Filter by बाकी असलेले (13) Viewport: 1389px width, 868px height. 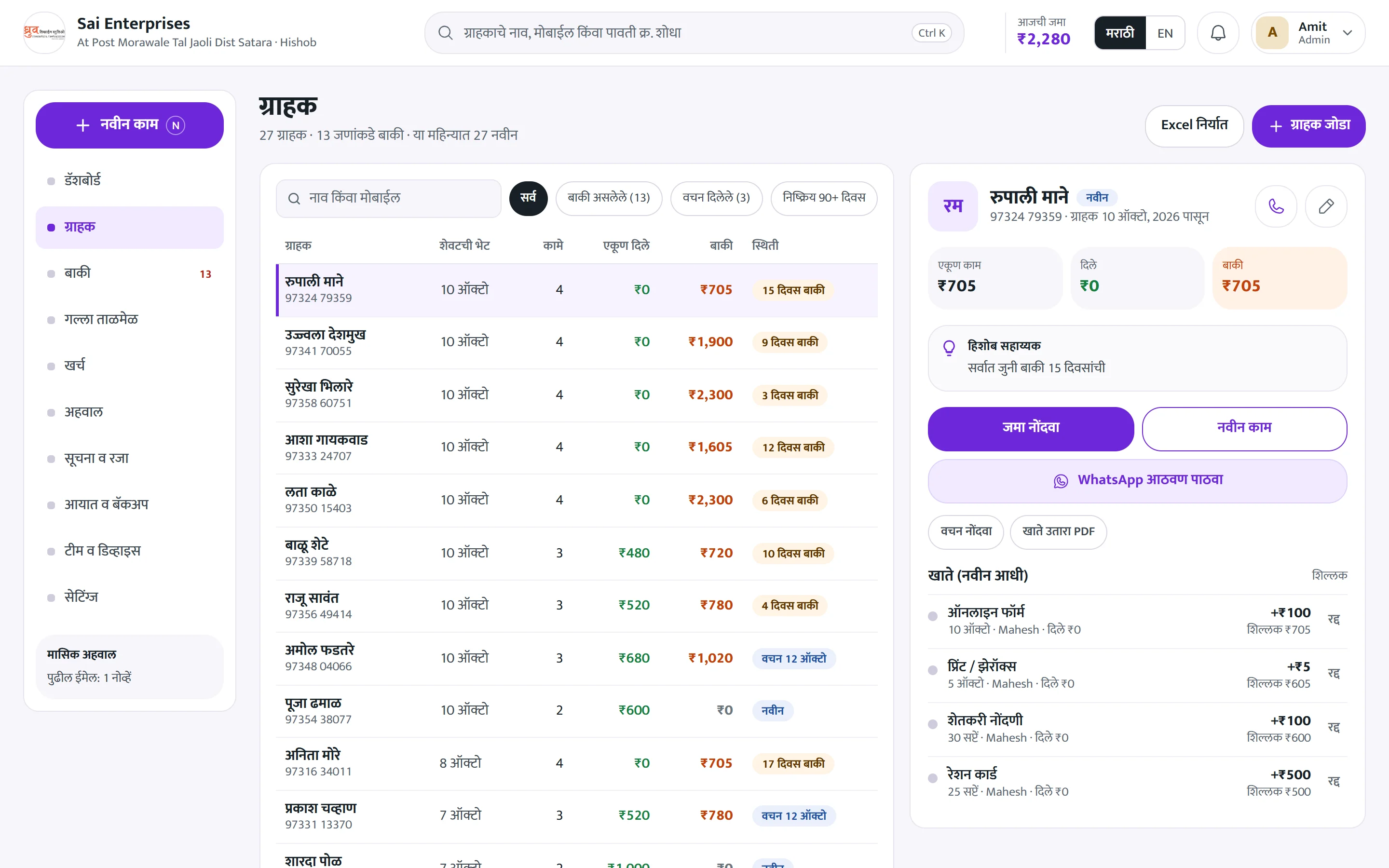608,198
